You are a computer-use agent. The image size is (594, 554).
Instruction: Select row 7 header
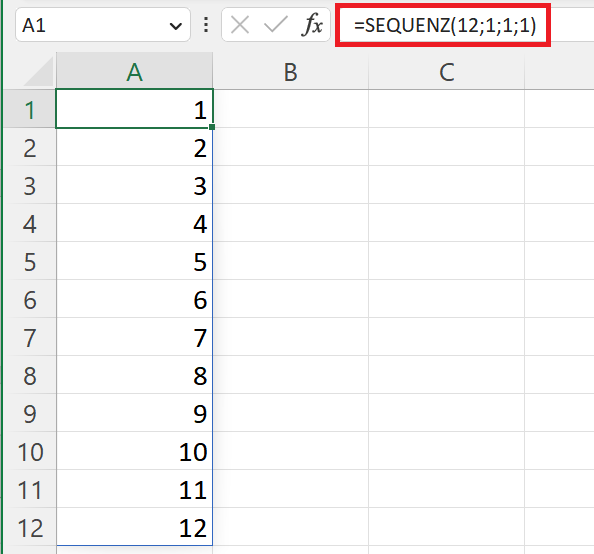(x=30, y=337)
